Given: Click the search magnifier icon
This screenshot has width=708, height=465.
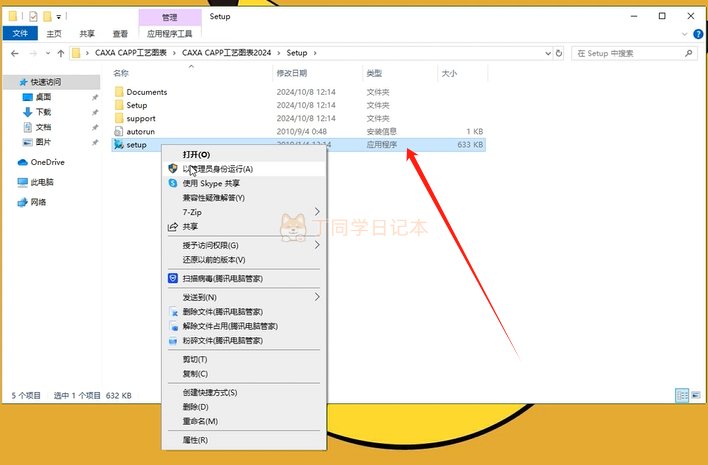Looking at the screenshot, I should pos(688,53).
